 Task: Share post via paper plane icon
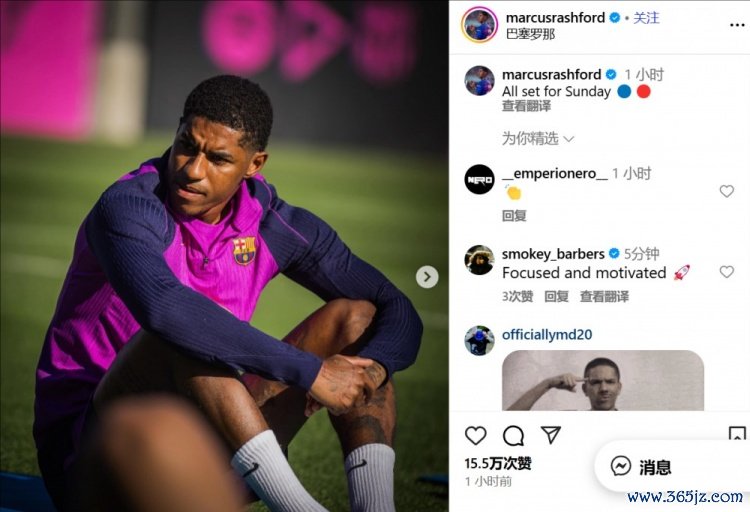[x=551, y=434]
